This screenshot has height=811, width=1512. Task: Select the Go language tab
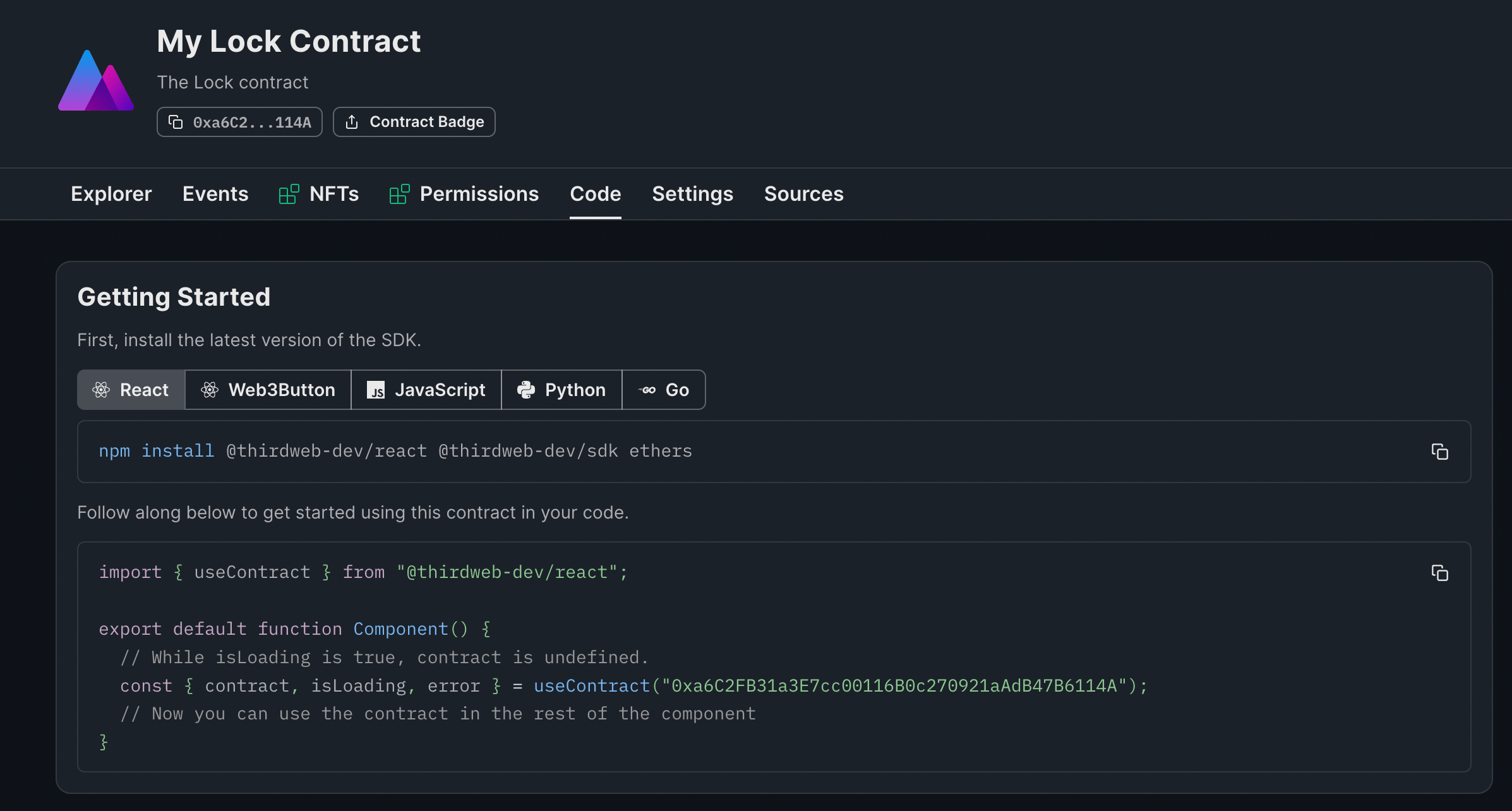tap(664, 390)
